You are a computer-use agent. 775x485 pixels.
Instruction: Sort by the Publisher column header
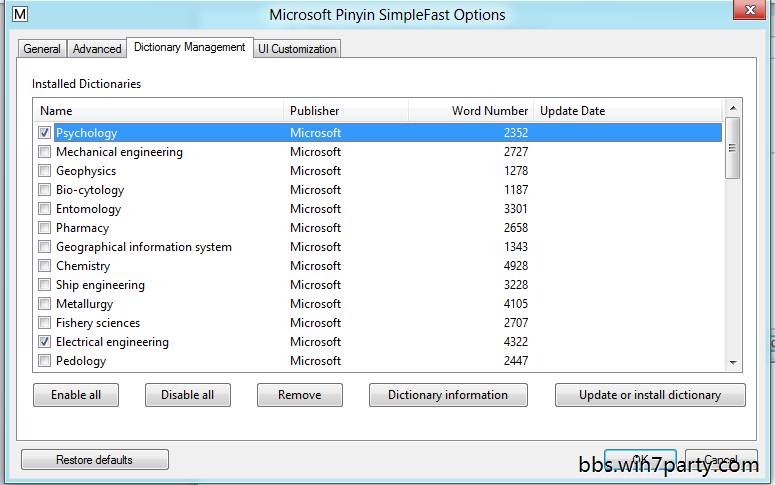coord(346,111)
